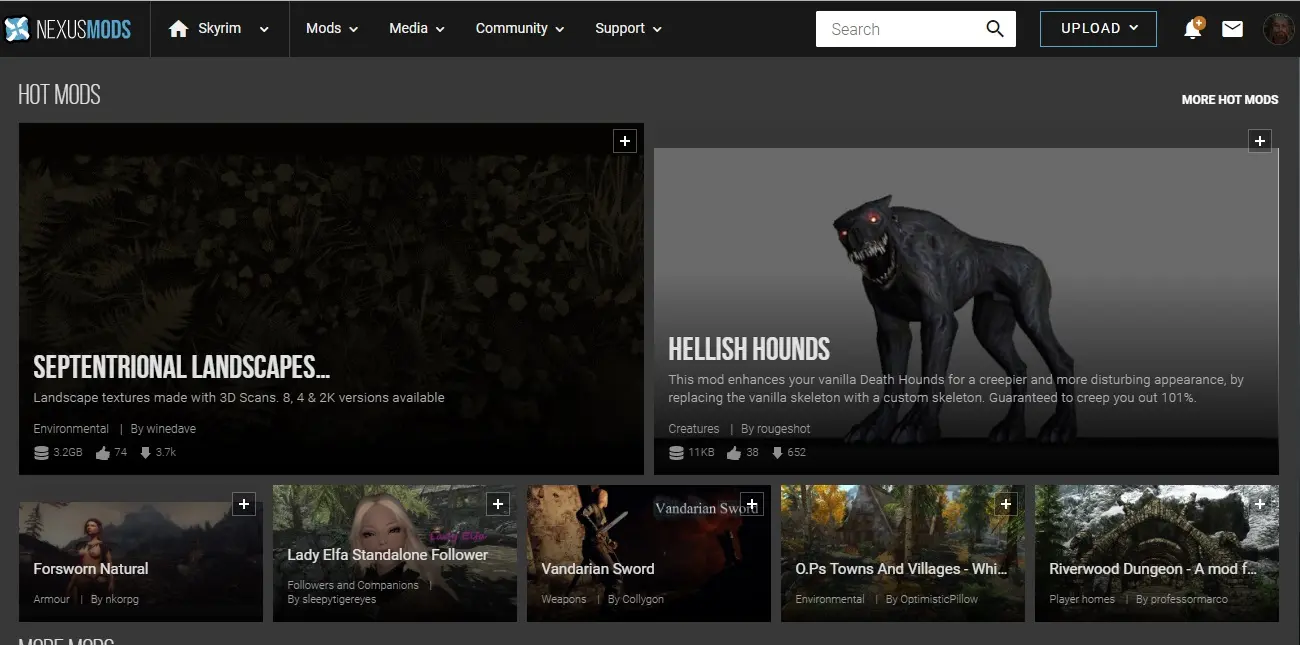Click the file size icon showing 11KB
This screenshot has width=1300, height=645.
676,453
